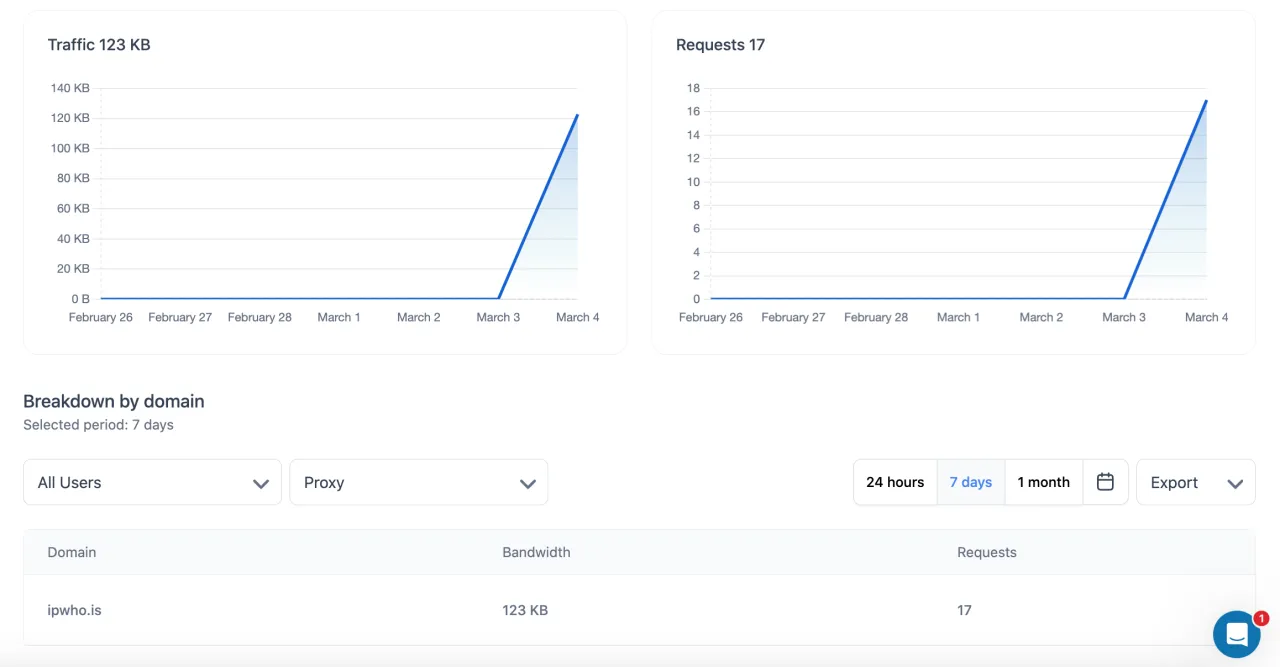
Task: Open the chat support widget
Action: (1236, 635)
